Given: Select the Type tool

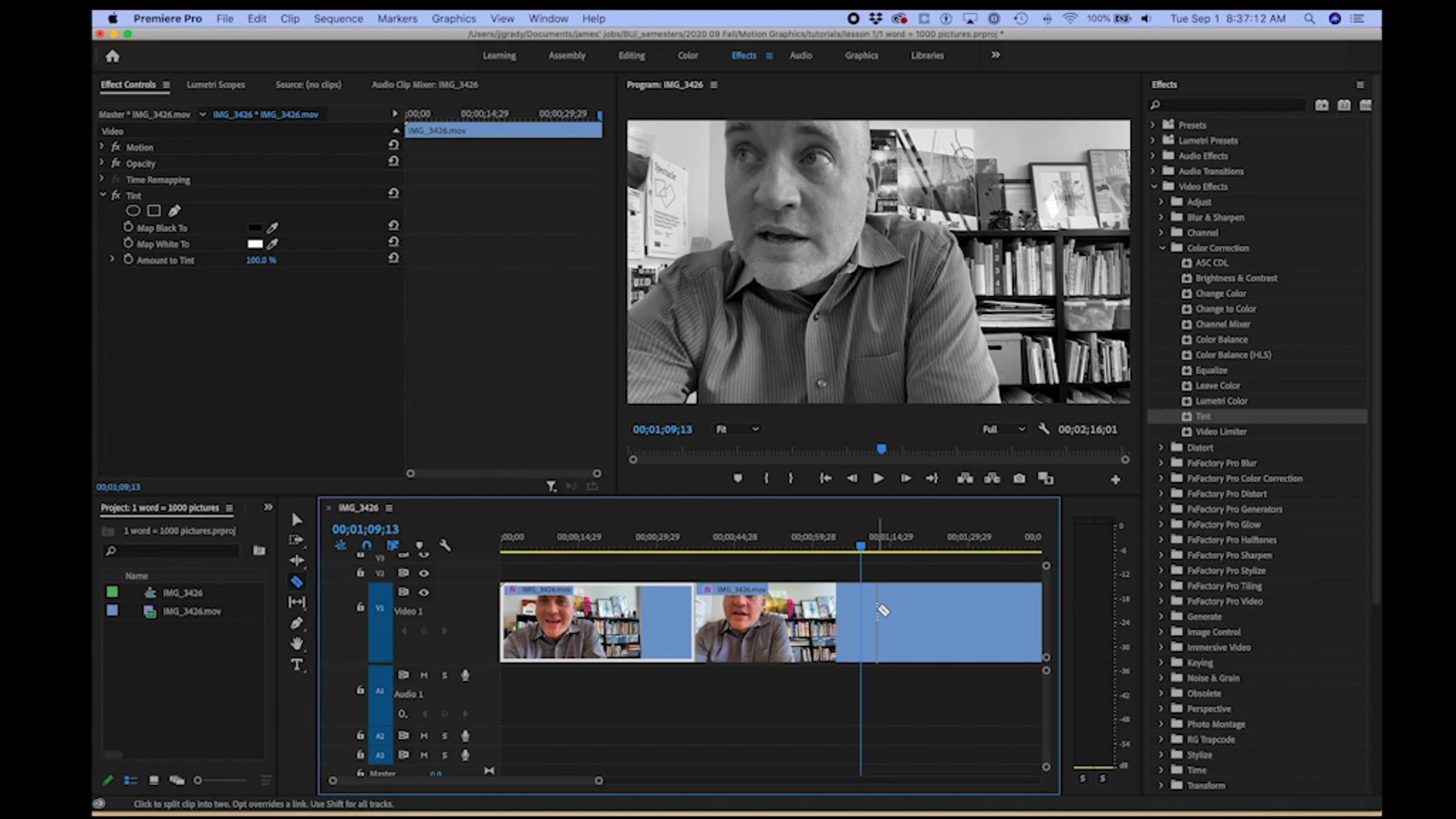Looking at the screenshot, I should 297,665.
